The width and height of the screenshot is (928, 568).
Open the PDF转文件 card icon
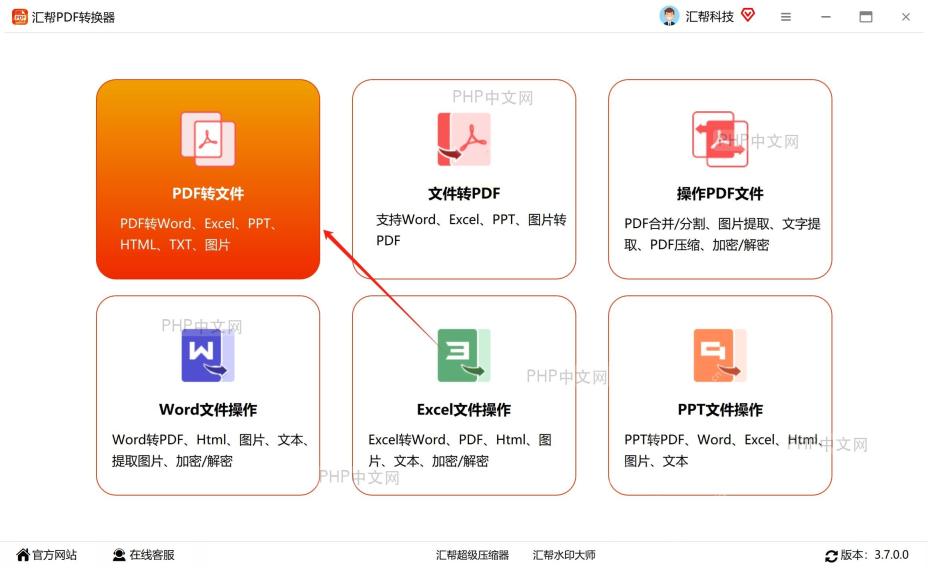[x=208, y=140]
